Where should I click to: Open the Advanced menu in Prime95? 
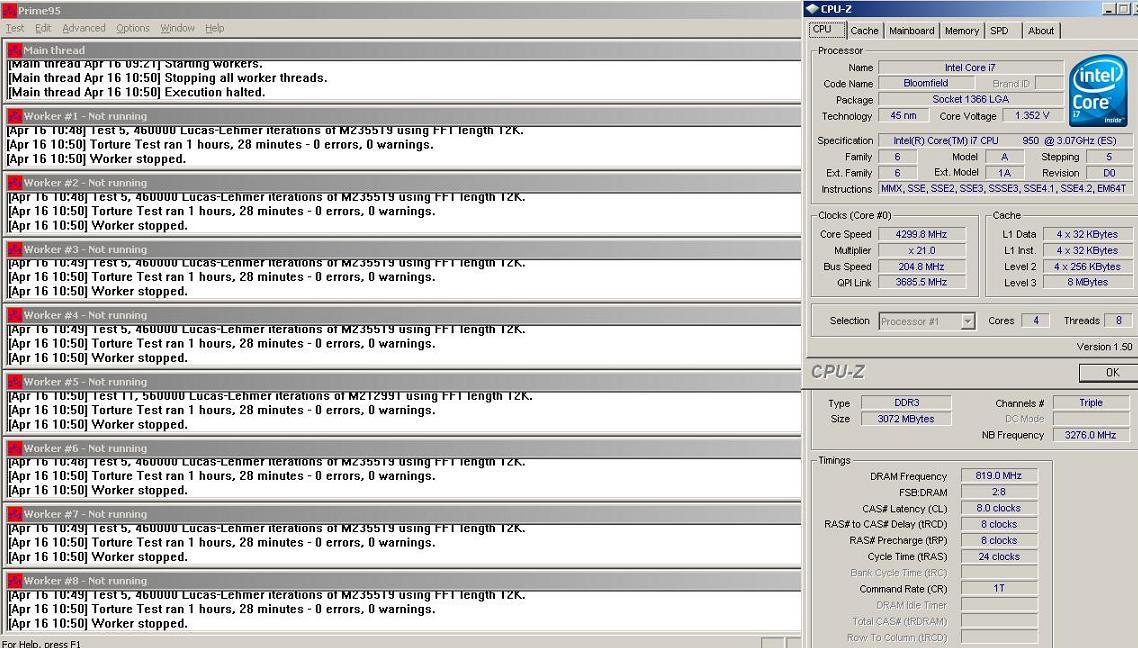point(83,28)
